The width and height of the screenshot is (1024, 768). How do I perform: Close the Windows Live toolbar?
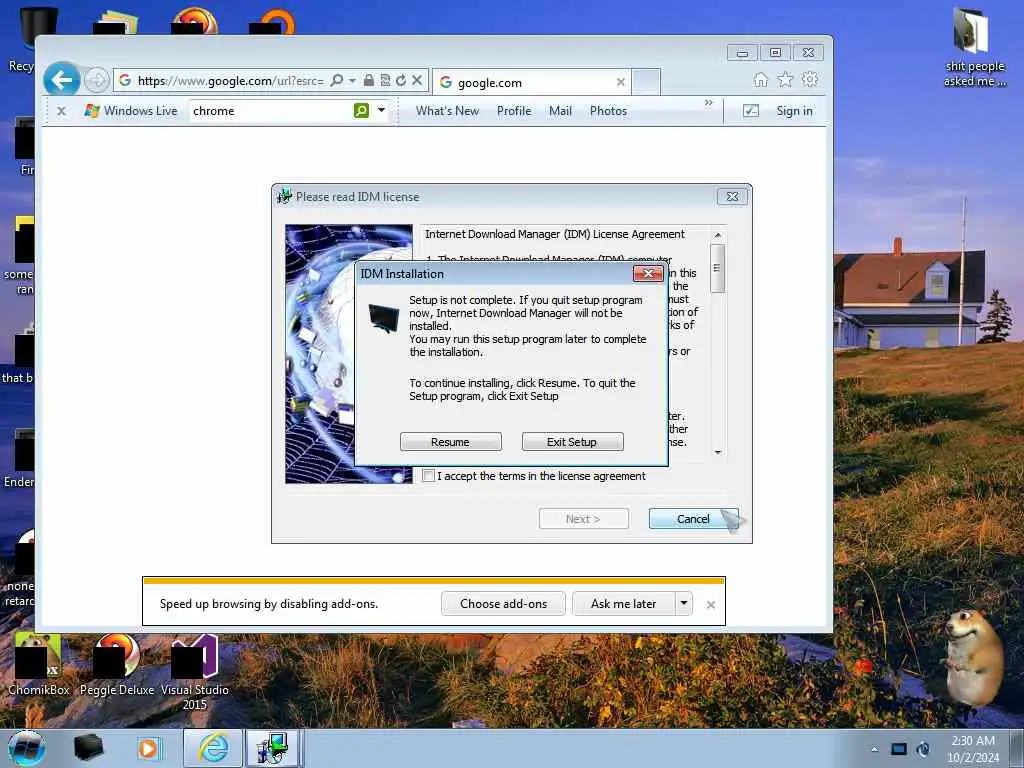(61, 111)
